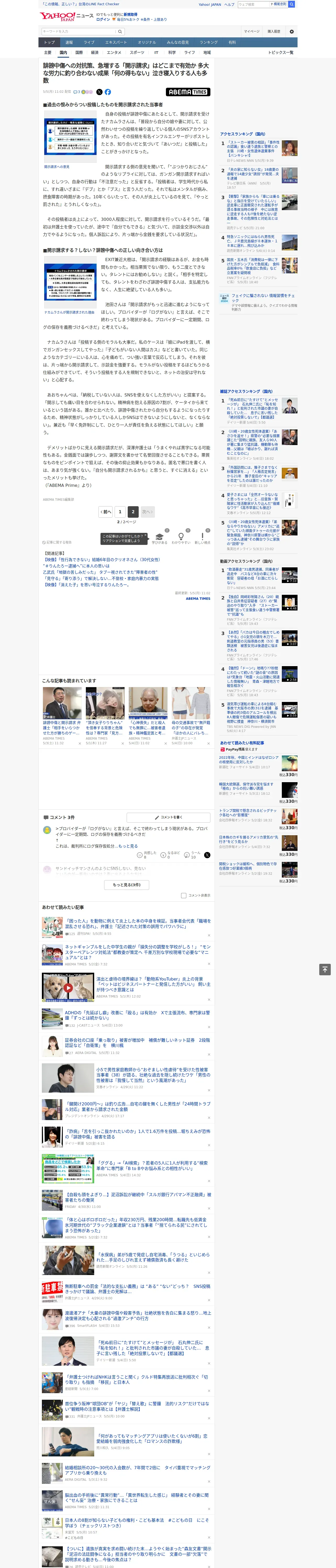Click the Yahoo! JAPAN News logo

tap(67, 17)
